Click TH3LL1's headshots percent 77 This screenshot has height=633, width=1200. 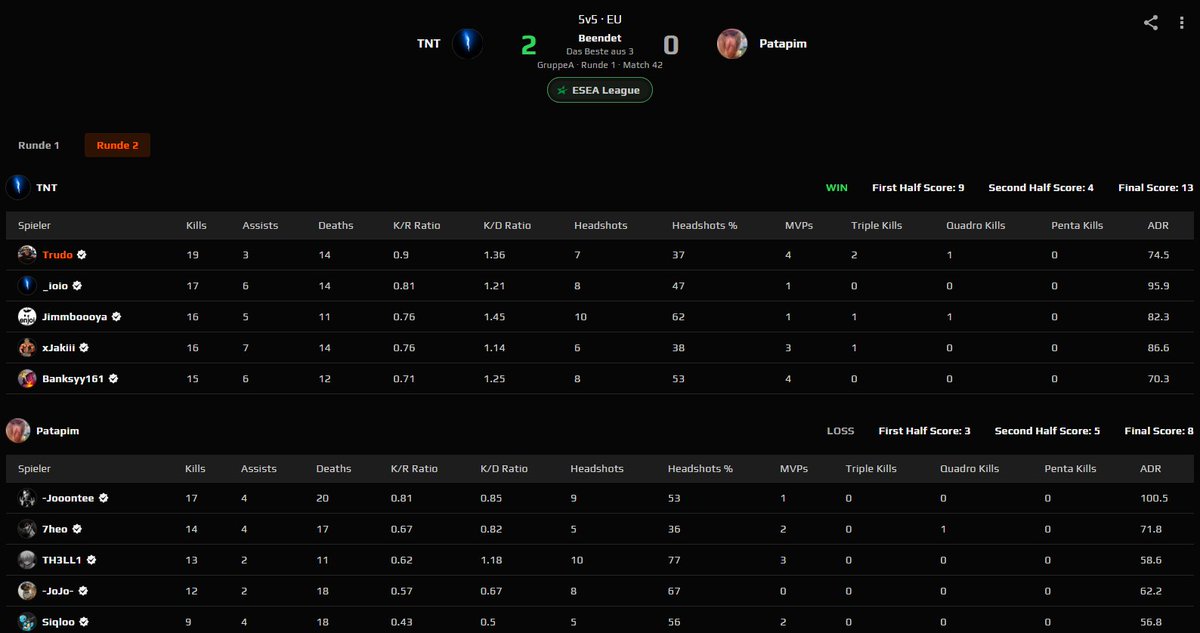674,560
